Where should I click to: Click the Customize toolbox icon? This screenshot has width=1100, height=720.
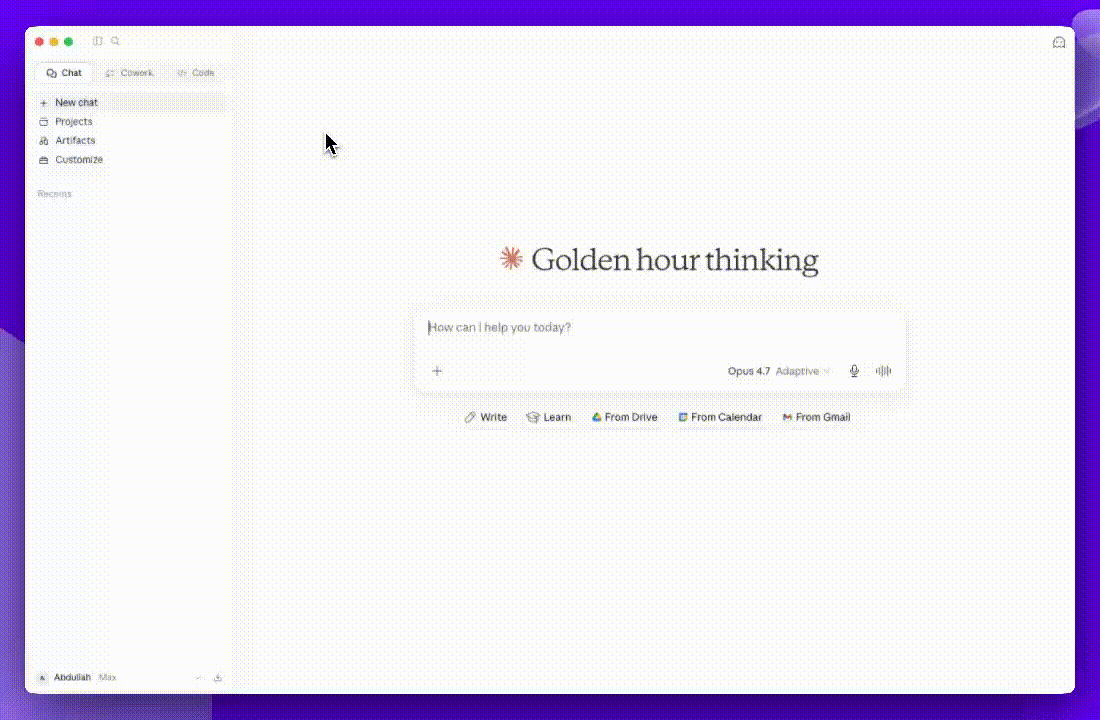coord(43,160)
